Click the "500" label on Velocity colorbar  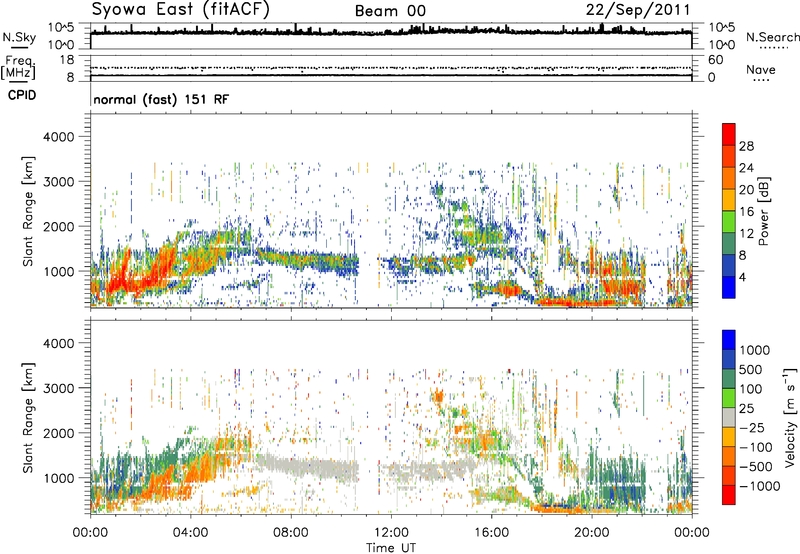click(752, 369)
